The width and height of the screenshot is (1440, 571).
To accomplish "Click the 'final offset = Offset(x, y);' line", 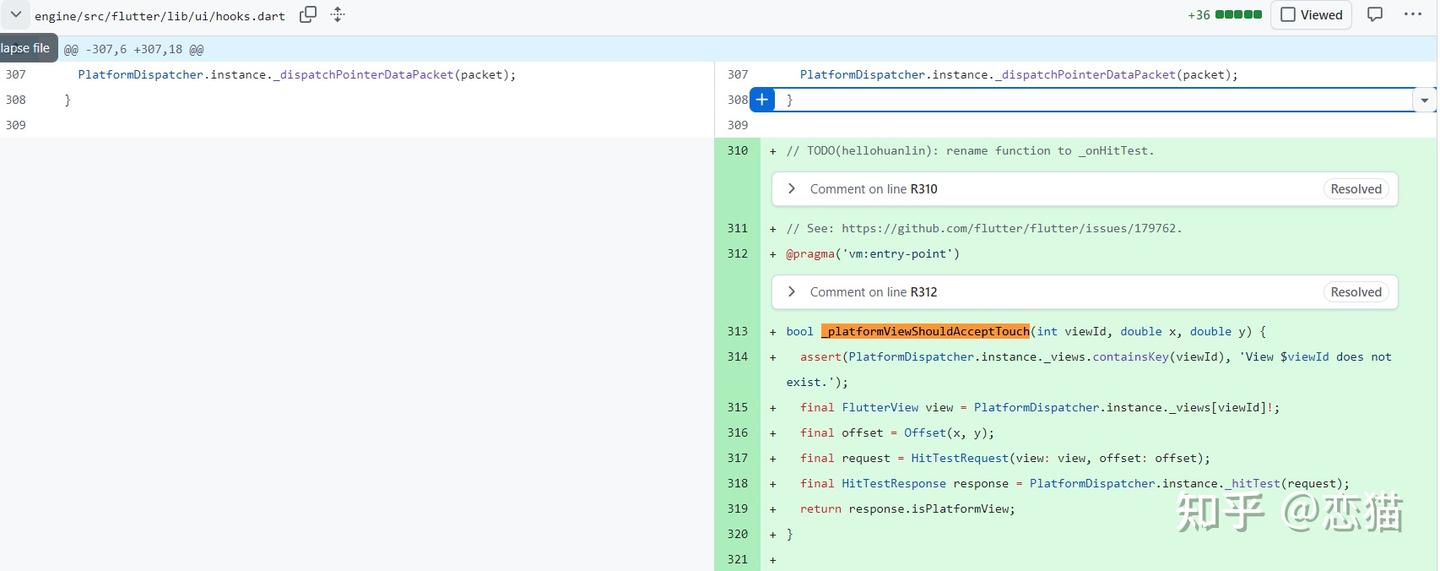I will tap(897, 433).
